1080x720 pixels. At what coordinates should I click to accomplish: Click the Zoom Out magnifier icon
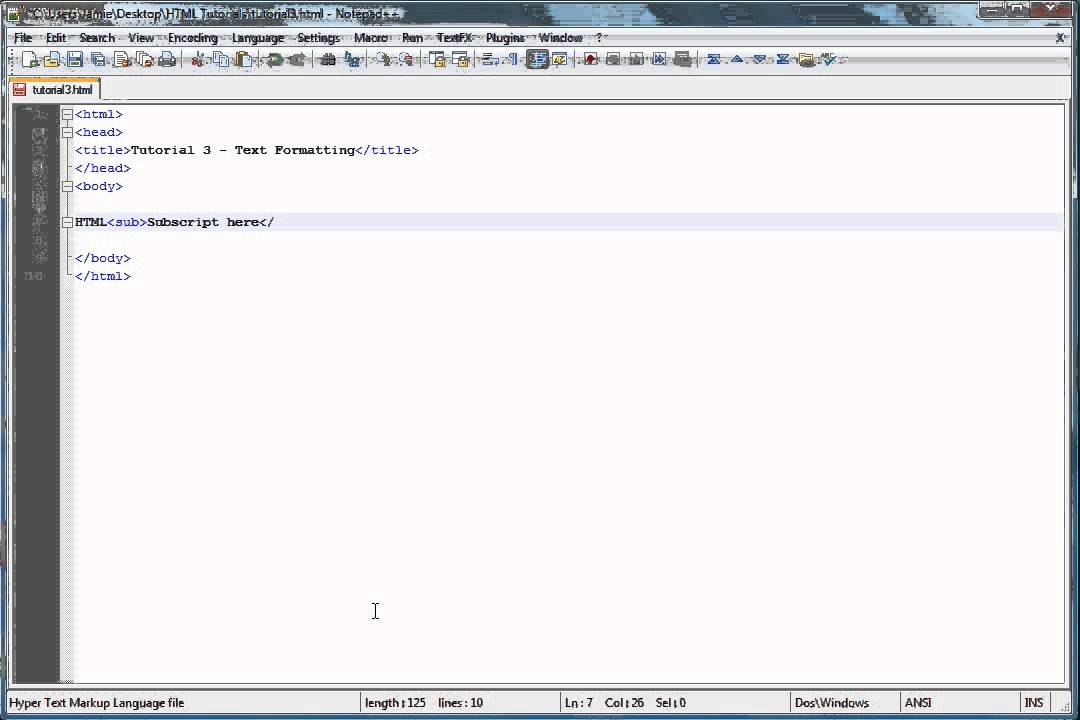pos(406,60)
